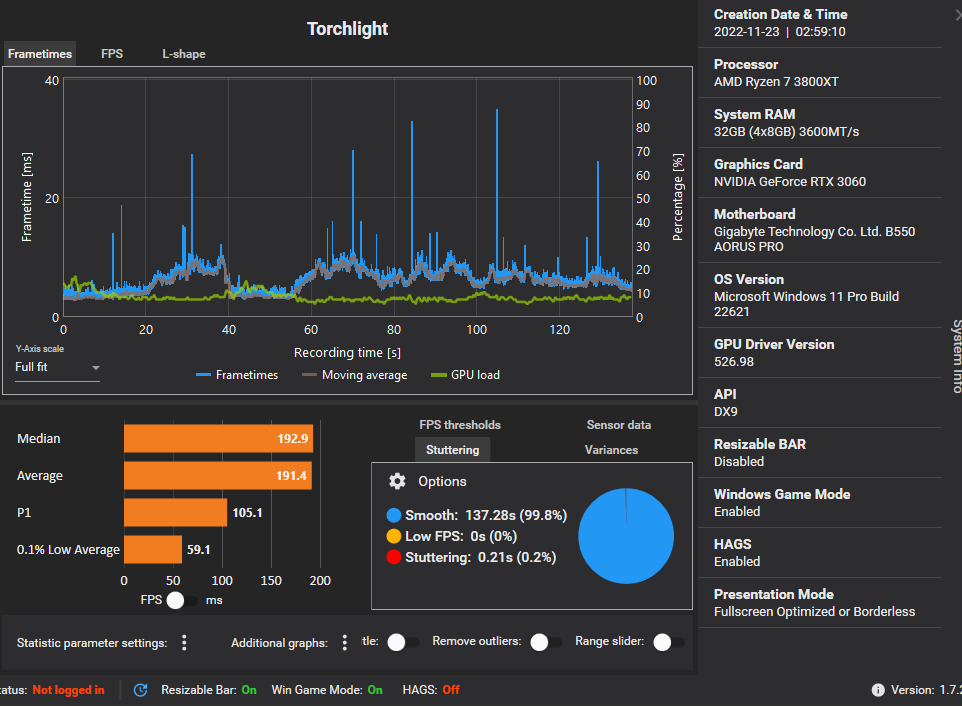Toggle Frametimes series in chart legend

point(237,375)
